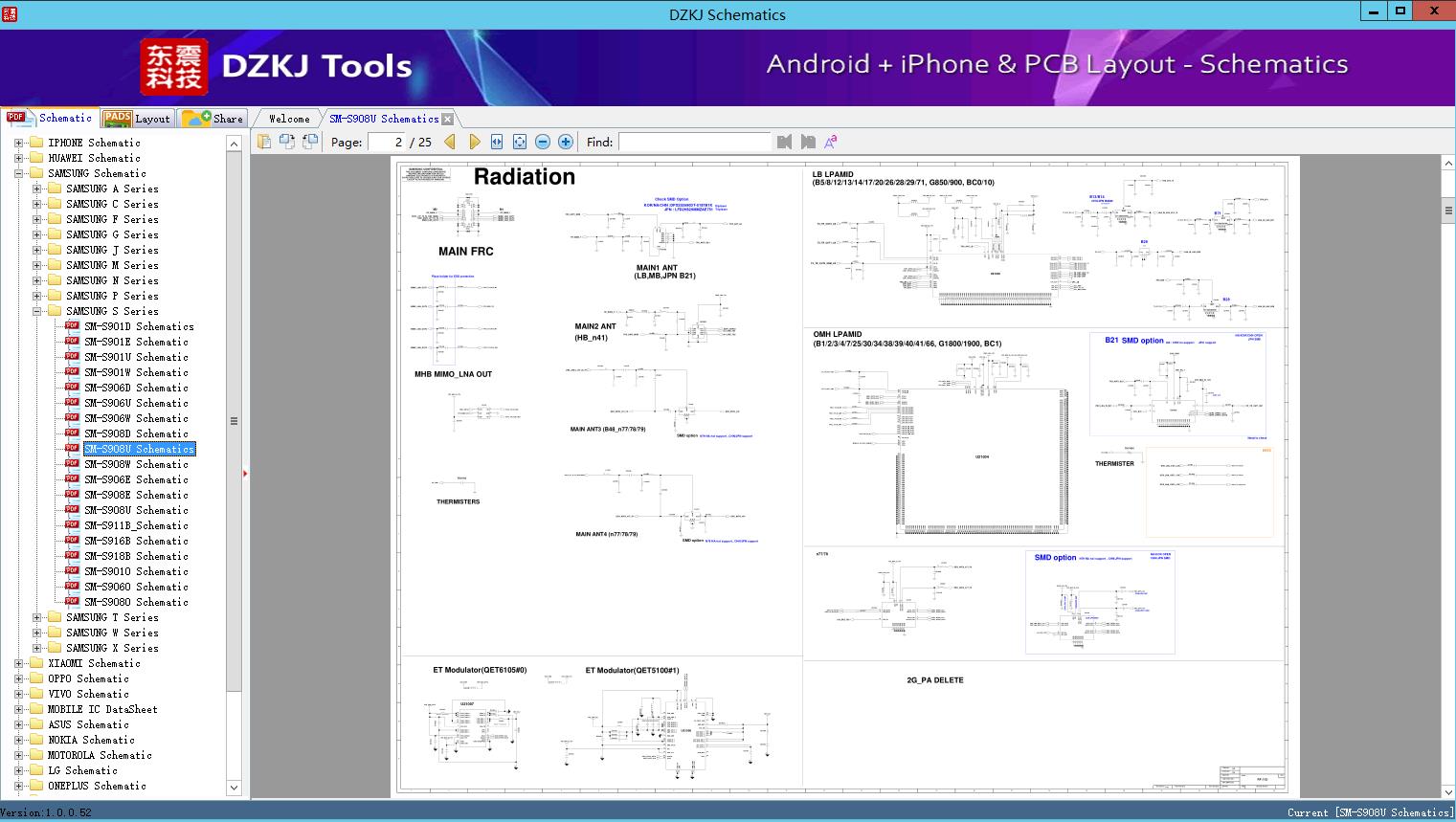Expand the XIAOMI Schematic tree node

click(x=18, y=663)
